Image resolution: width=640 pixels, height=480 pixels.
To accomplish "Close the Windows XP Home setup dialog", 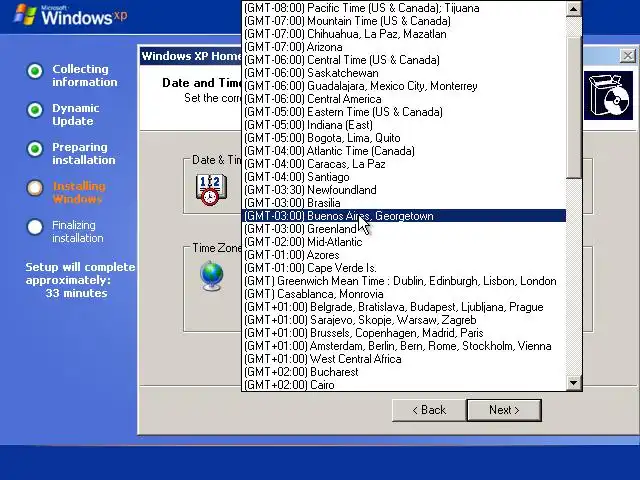I will coord(628,56).
